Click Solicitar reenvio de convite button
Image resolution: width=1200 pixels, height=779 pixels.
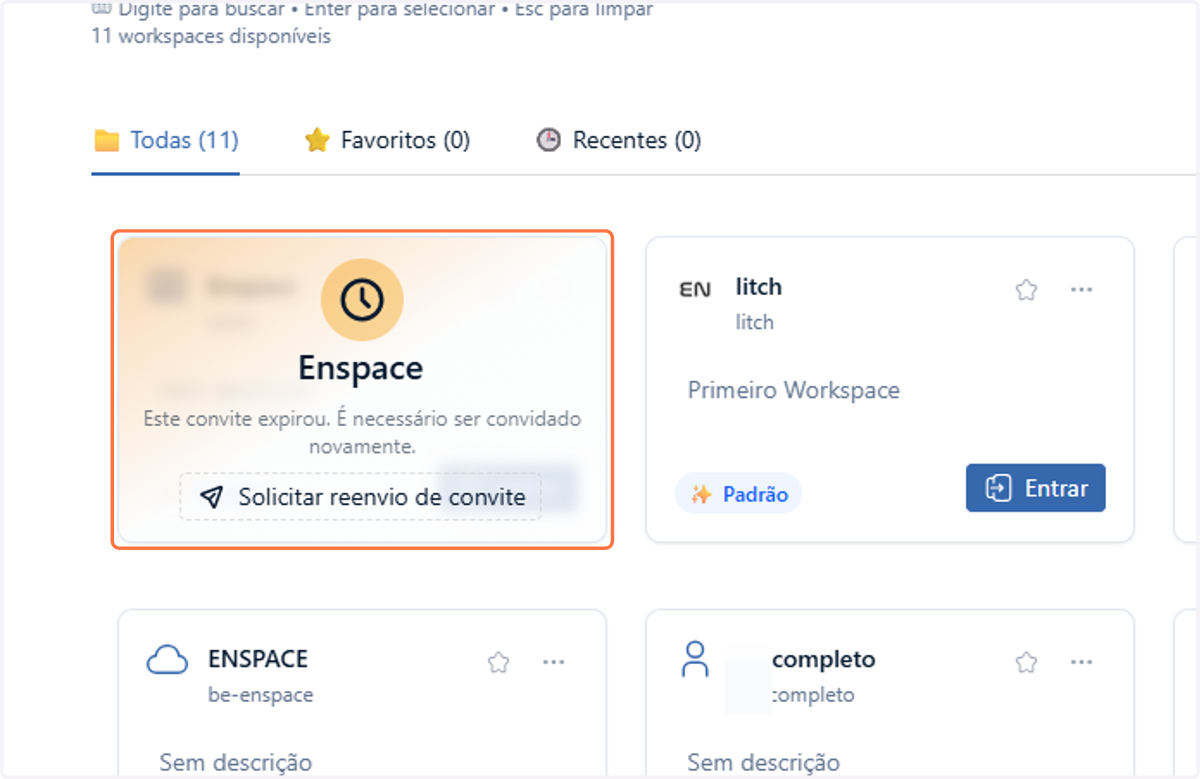point(360,497)
